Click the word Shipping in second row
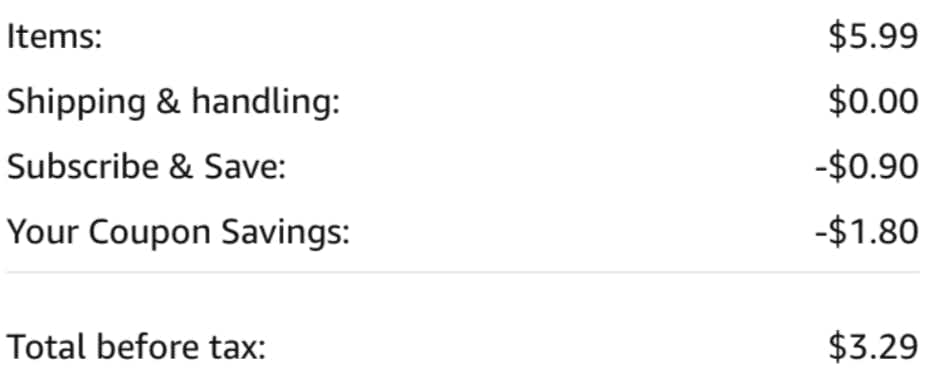 (76, 103)
